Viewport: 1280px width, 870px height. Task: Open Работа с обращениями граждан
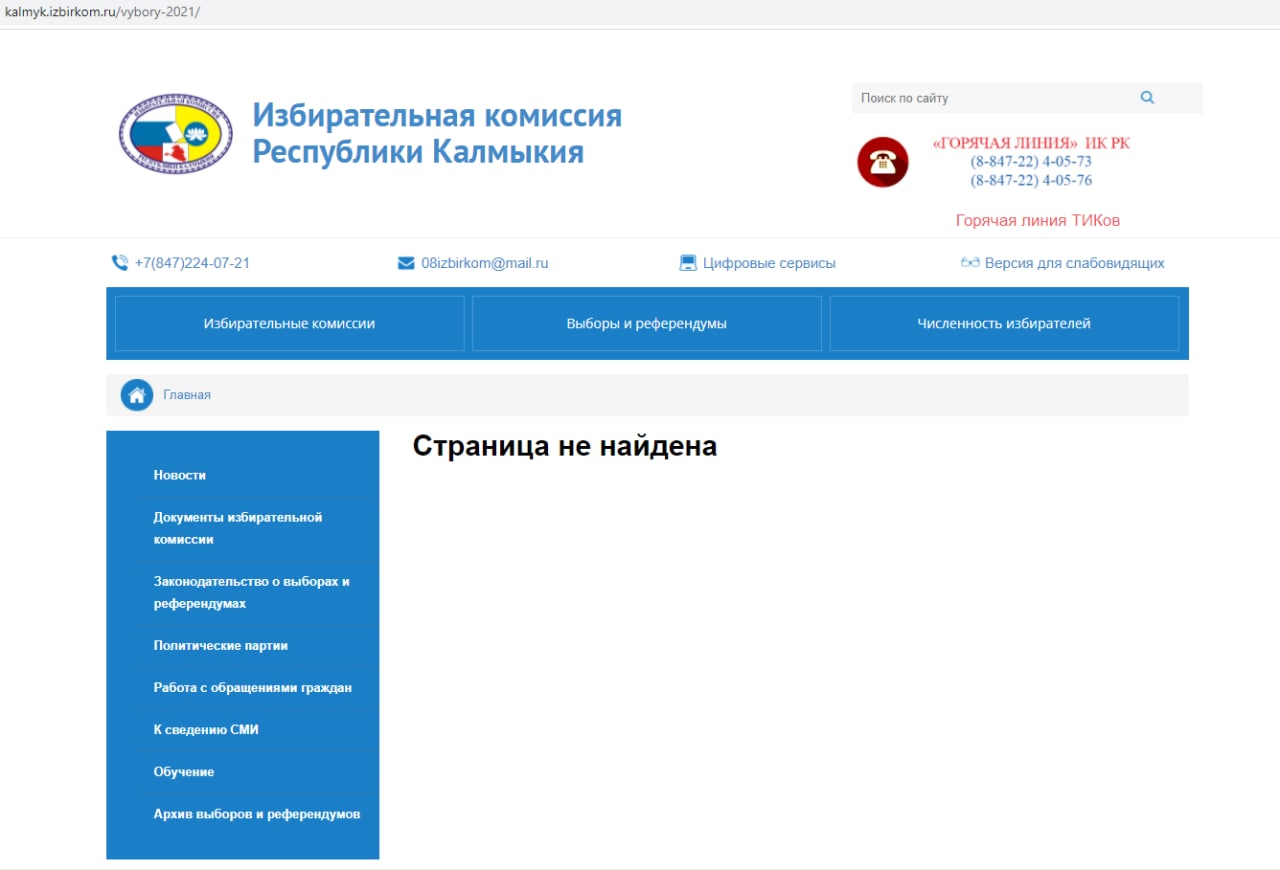coord(253,687)
